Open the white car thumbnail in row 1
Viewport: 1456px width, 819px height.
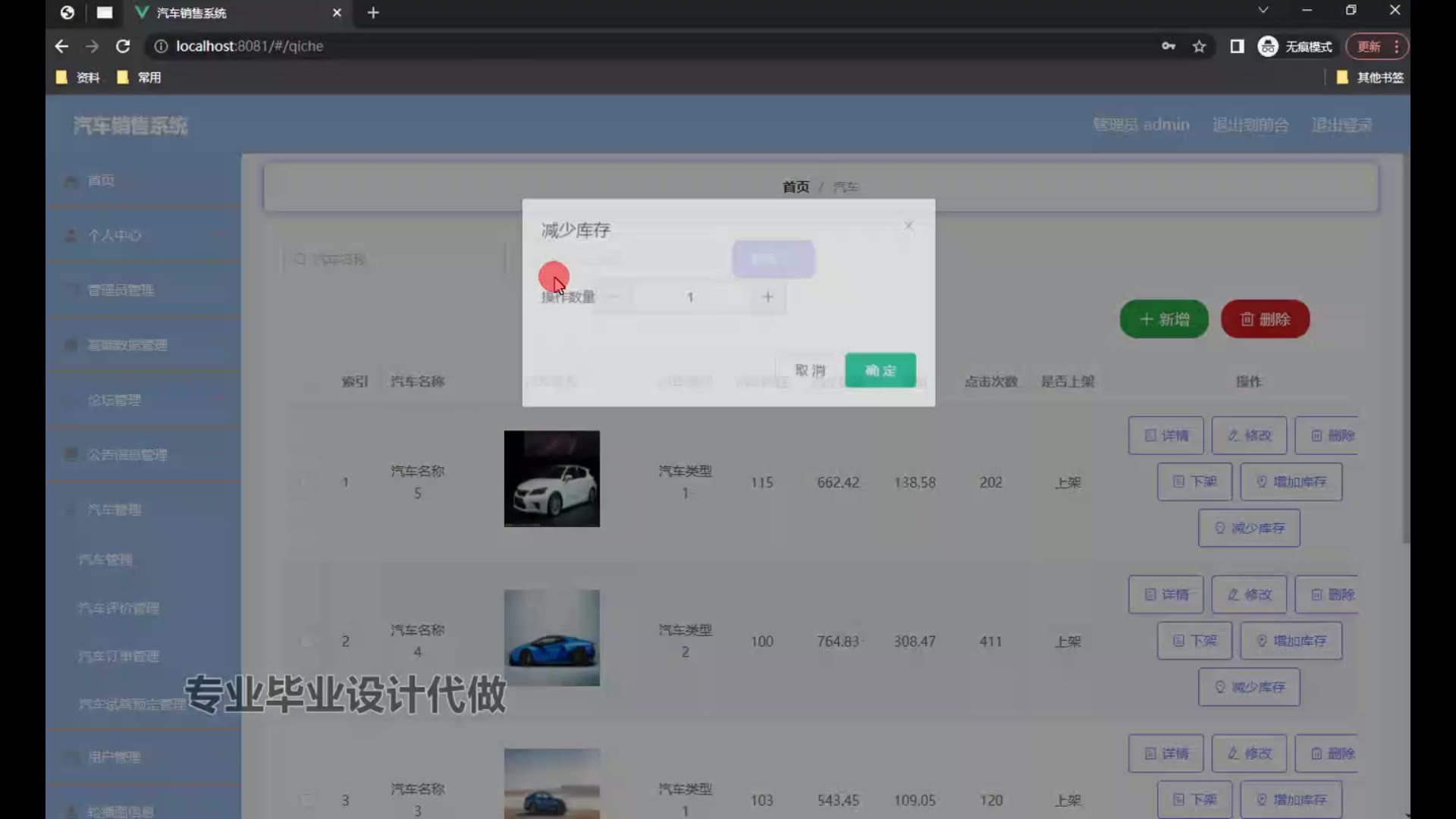click(552, 479)
